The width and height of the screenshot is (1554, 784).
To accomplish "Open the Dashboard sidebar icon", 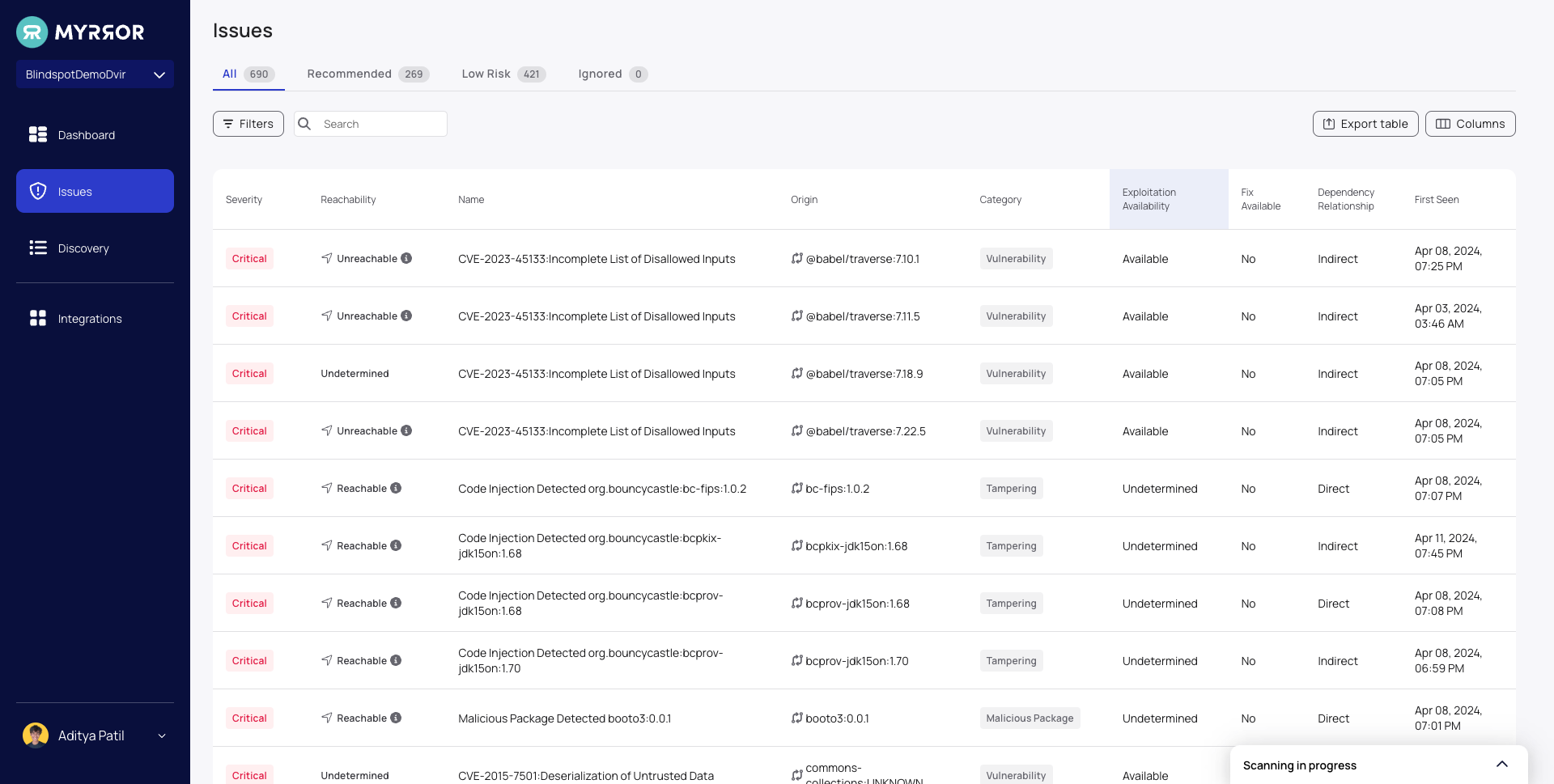I will [x=38, y=134].
